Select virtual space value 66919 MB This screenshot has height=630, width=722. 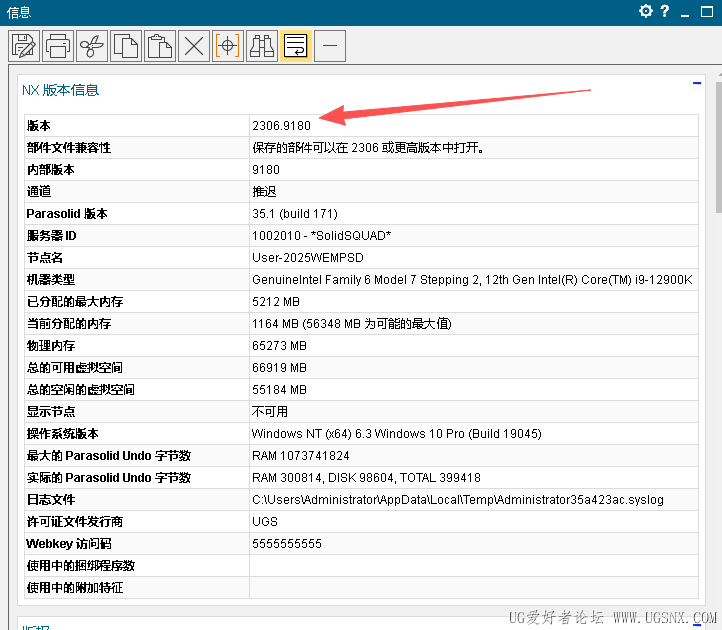(279, 368)
